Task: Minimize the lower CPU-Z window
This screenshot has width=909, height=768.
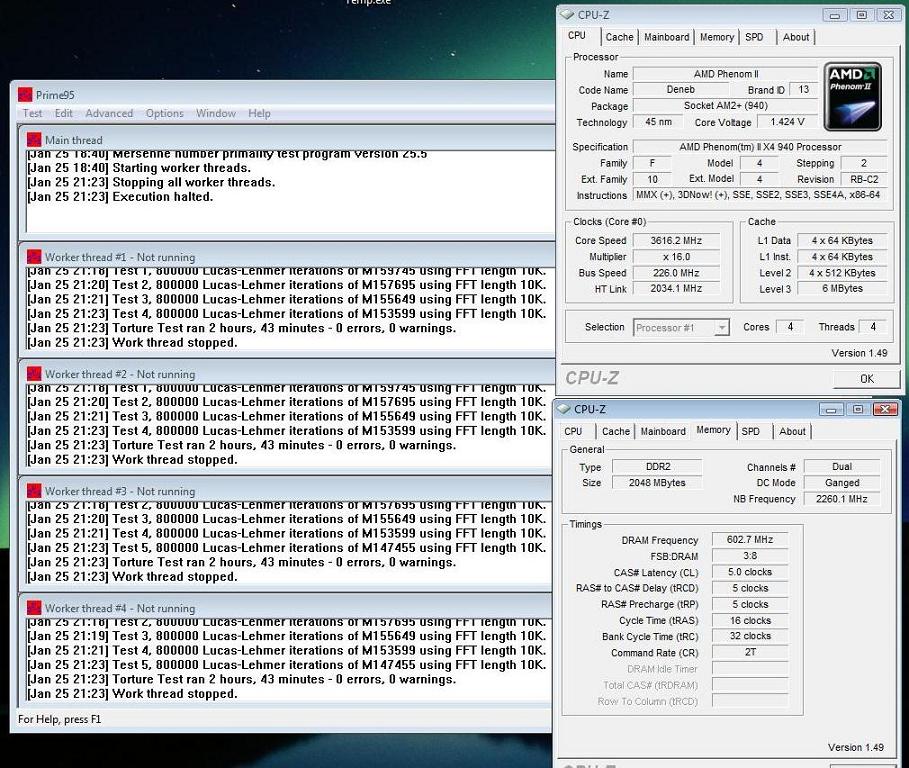Action: (831, 410)
